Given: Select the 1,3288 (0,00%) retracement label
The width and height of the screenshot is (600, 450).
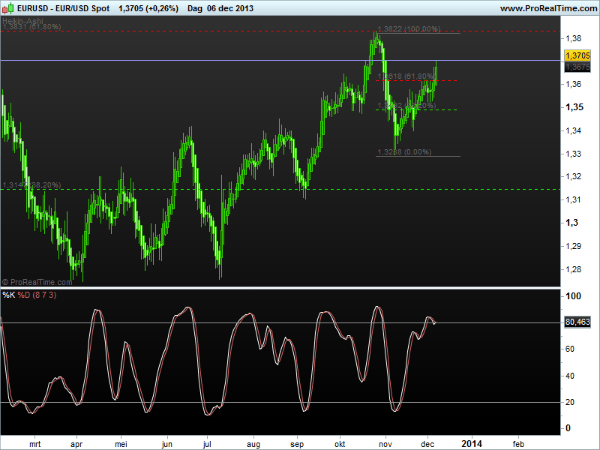Looking at the screenshot, I should tap(404, 152).
